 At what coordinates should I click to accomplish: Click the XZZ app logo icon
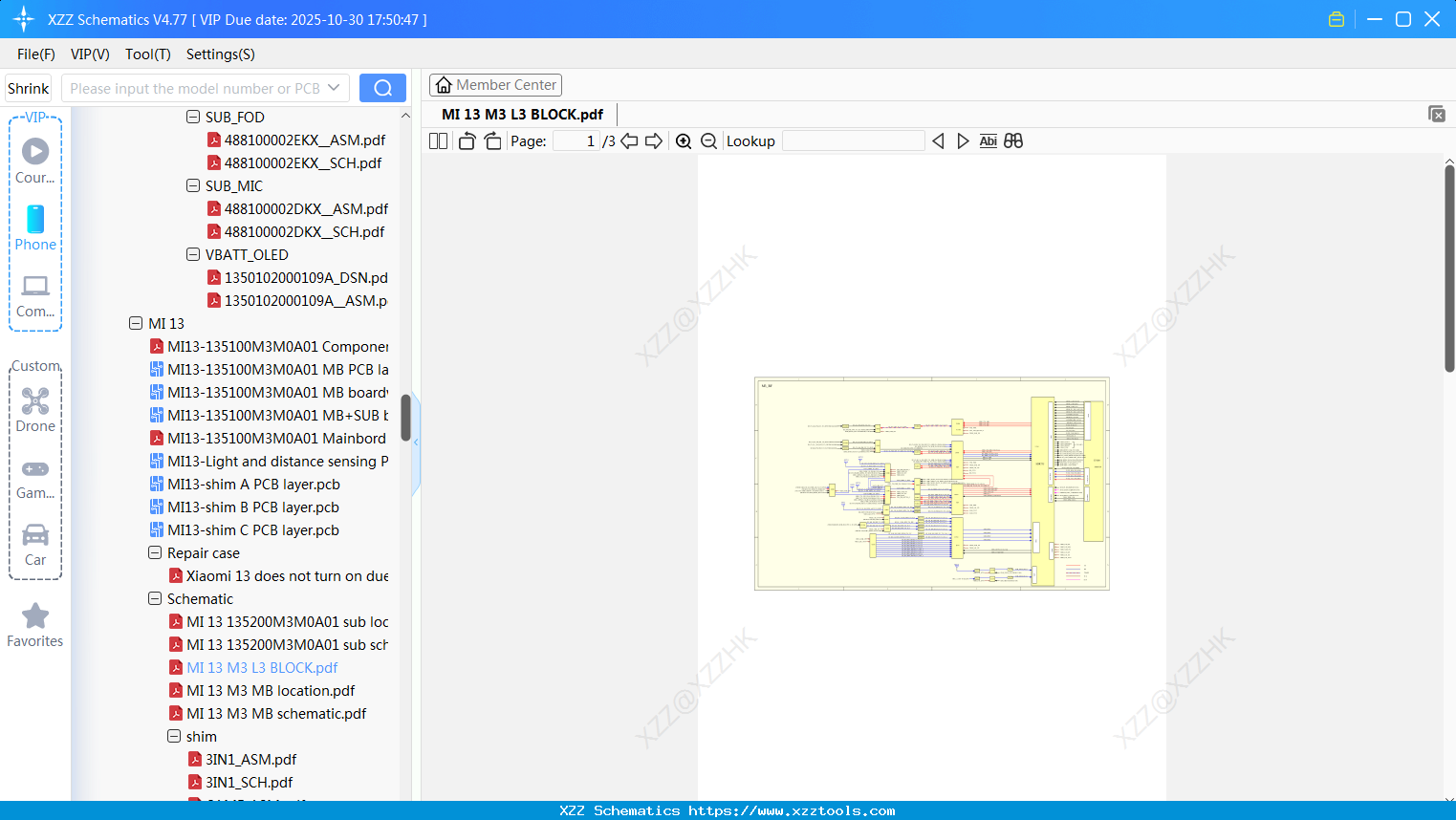click(23, 19)
